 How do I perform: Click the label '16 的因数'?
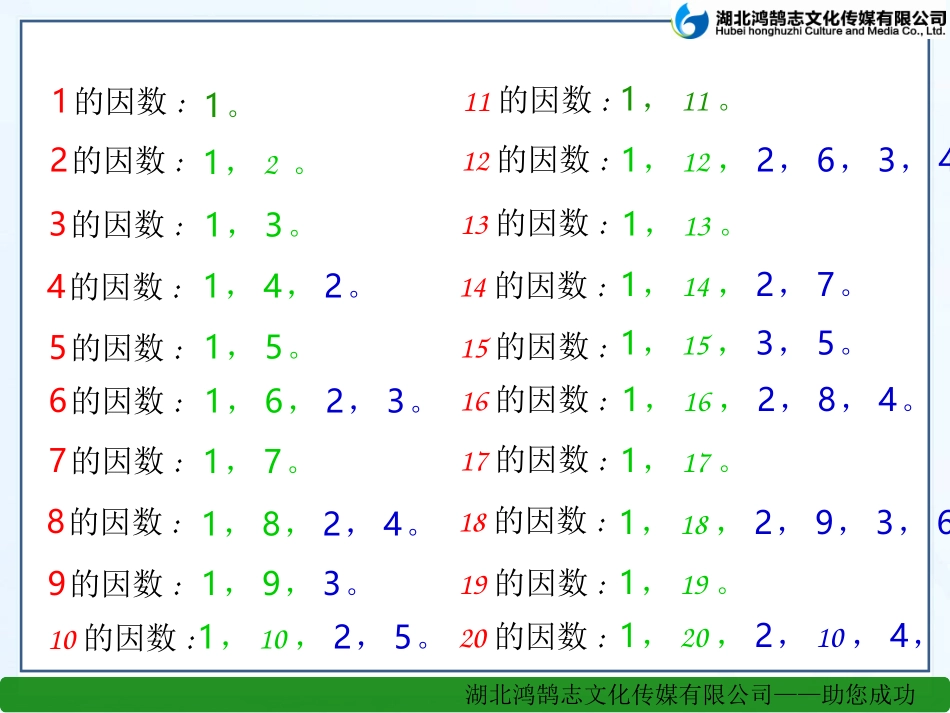click(x=525, y=400)
